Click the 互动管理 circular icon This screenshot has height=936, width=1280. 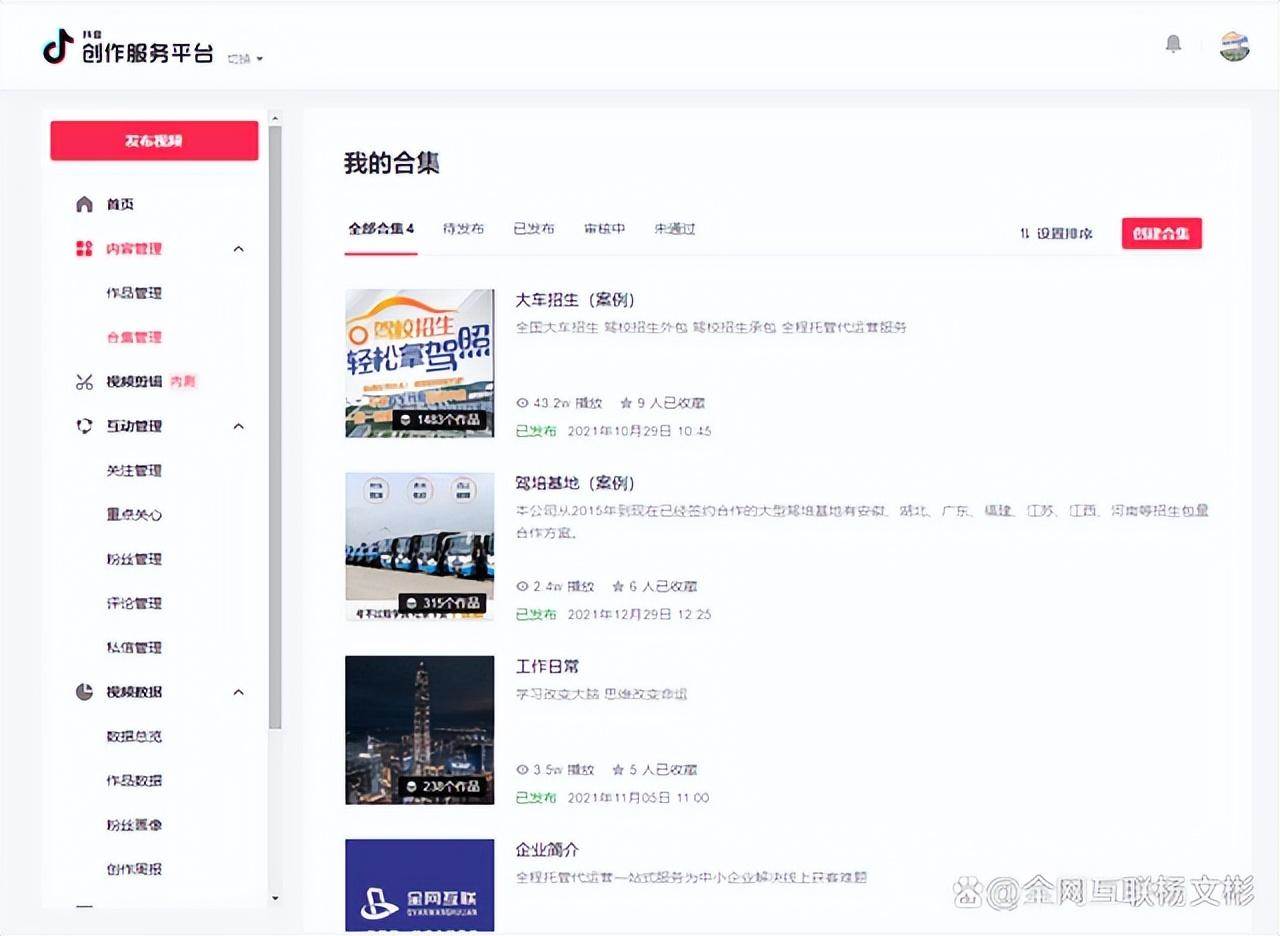point(85,426)
